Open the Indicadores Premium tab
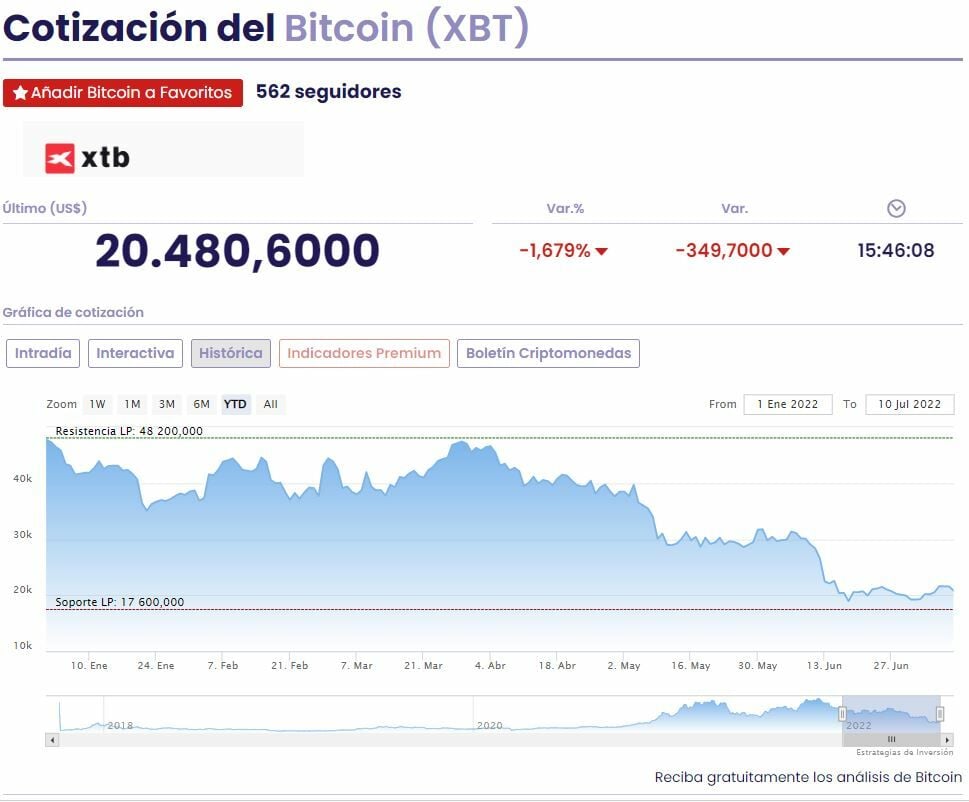This screenshot has height=802, width=969. pos(364,353)
